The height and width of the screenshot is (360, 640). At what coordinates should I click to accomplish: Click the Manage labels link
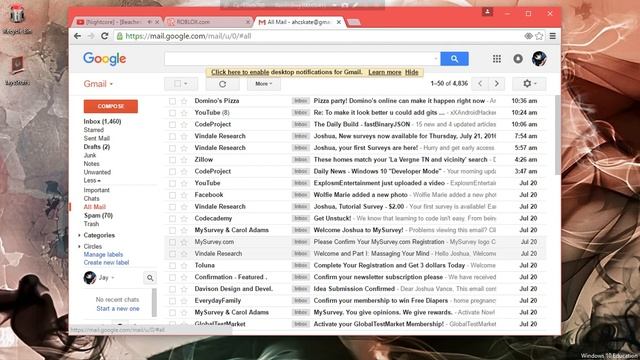pyautogui.click(x=103, y=255)
